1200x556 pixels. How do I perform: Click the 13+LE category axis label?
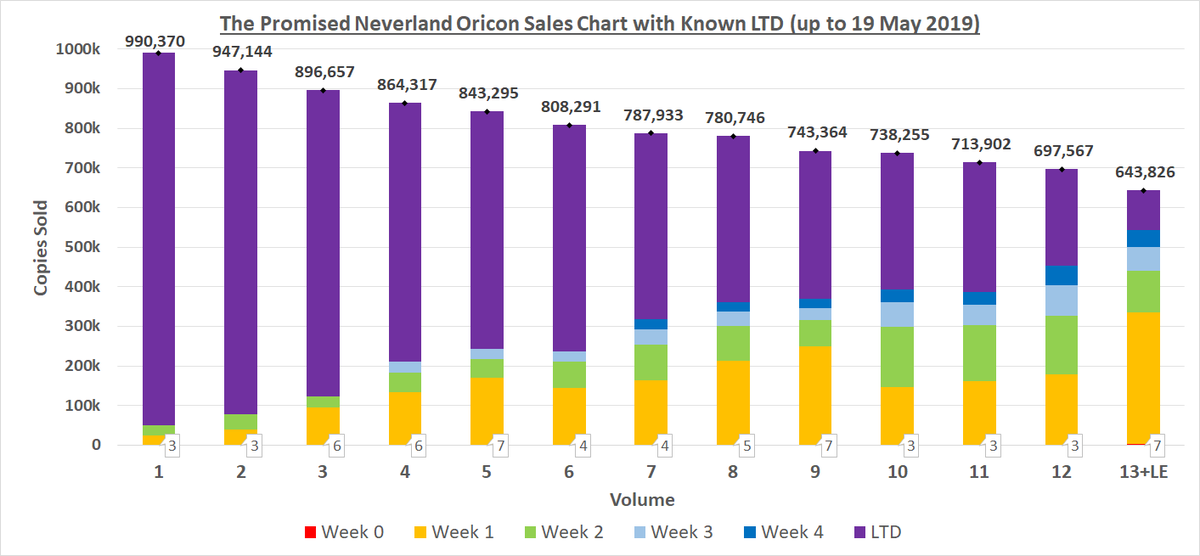tap(1143, 470)
